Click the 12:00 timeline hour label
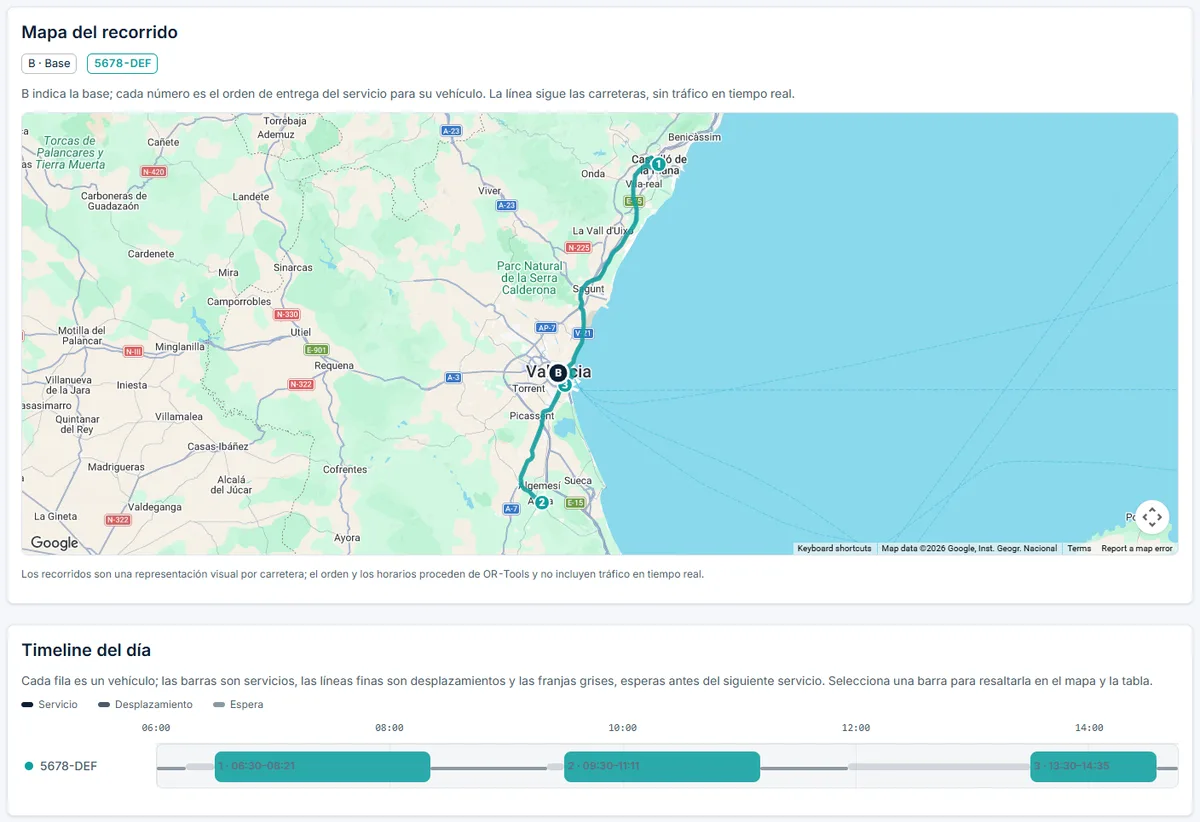The height and width of the screenshot is (822, 1200). tap(856, 728)
